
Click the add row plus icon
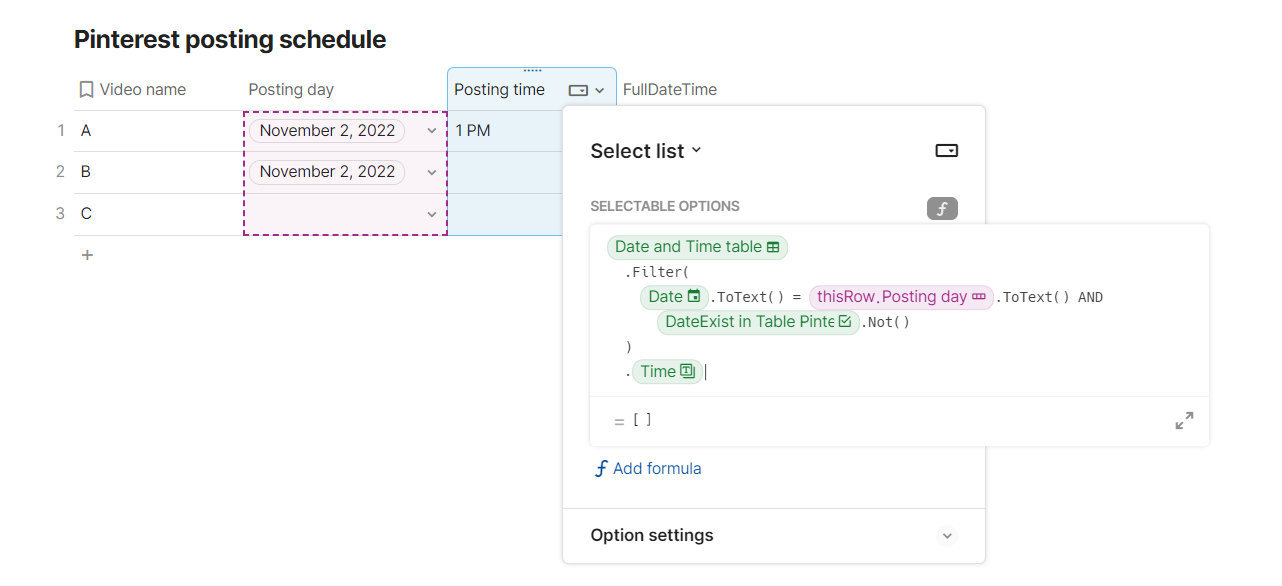tap(87, 255)
